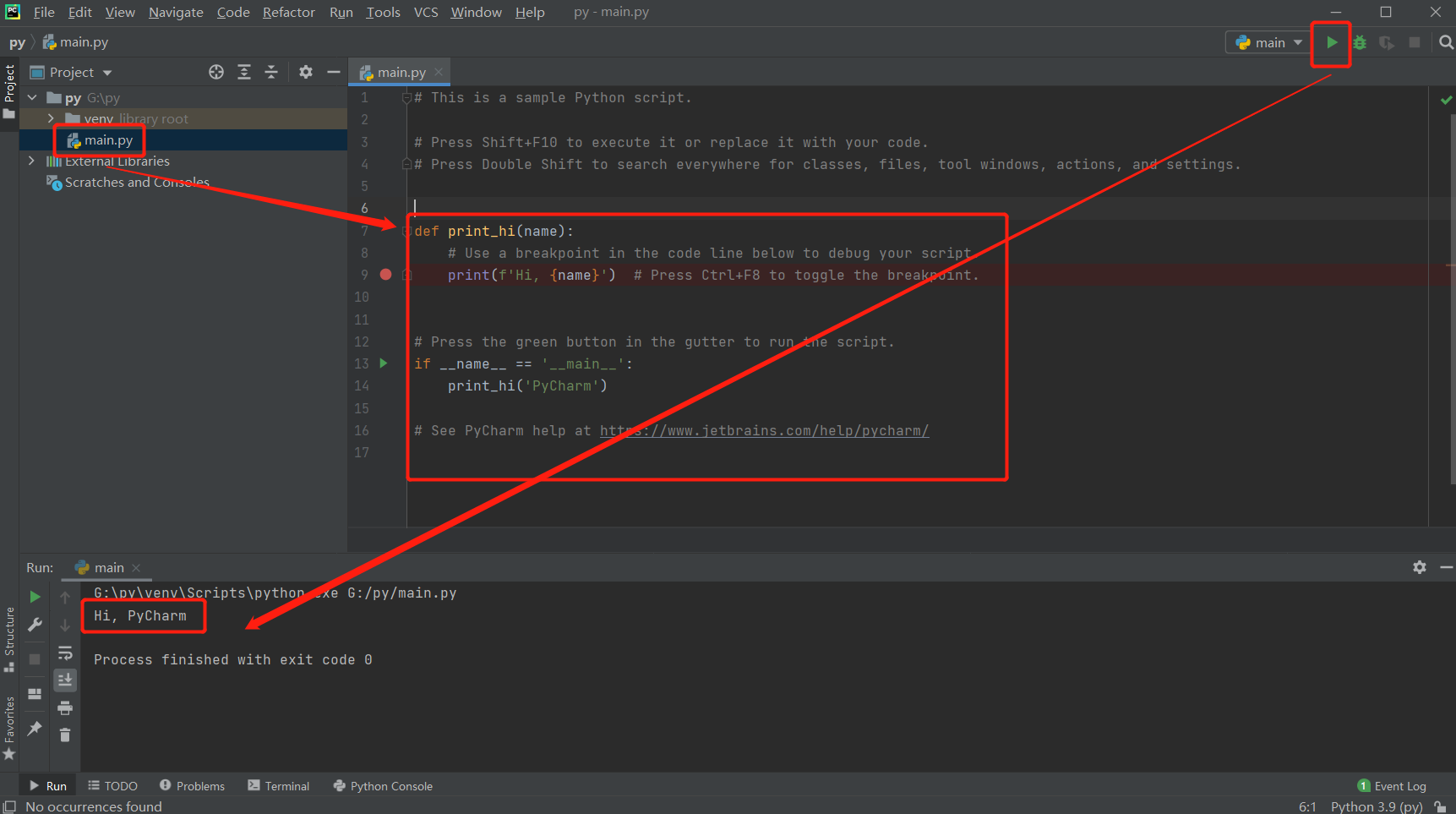Image resolution: width=1456 pixels, height=814 pixels.
Task: Click the 6:1 line position indicator
Action: pos(1307,806)
